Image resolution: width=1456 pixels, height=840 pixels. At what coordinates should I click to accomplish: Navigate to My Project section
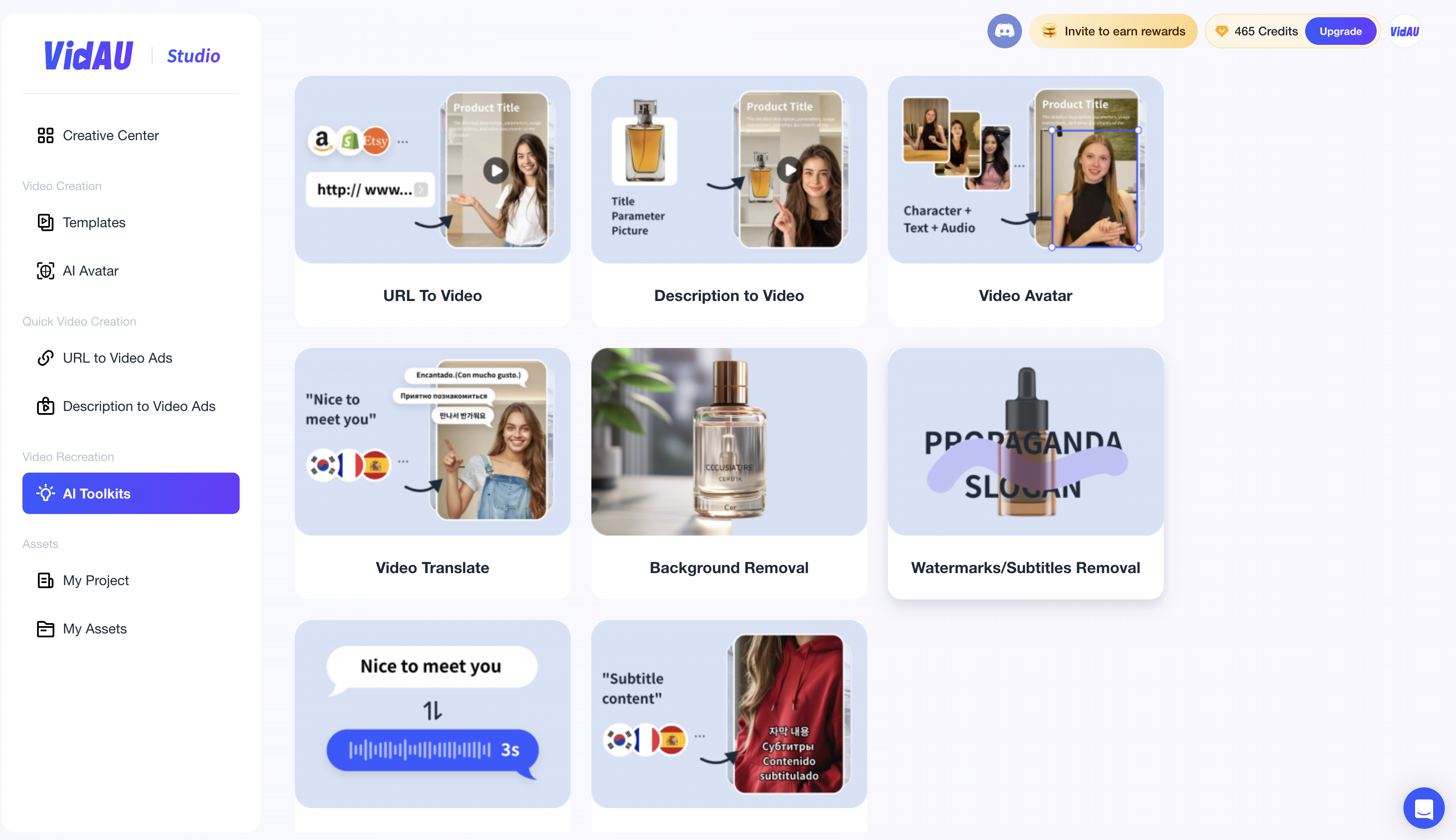click(x=96, y=580)
